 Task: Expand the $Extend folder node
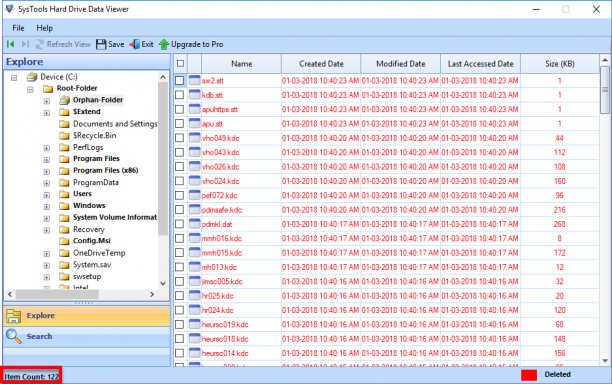pyautogui.click(x=46, y=113)
